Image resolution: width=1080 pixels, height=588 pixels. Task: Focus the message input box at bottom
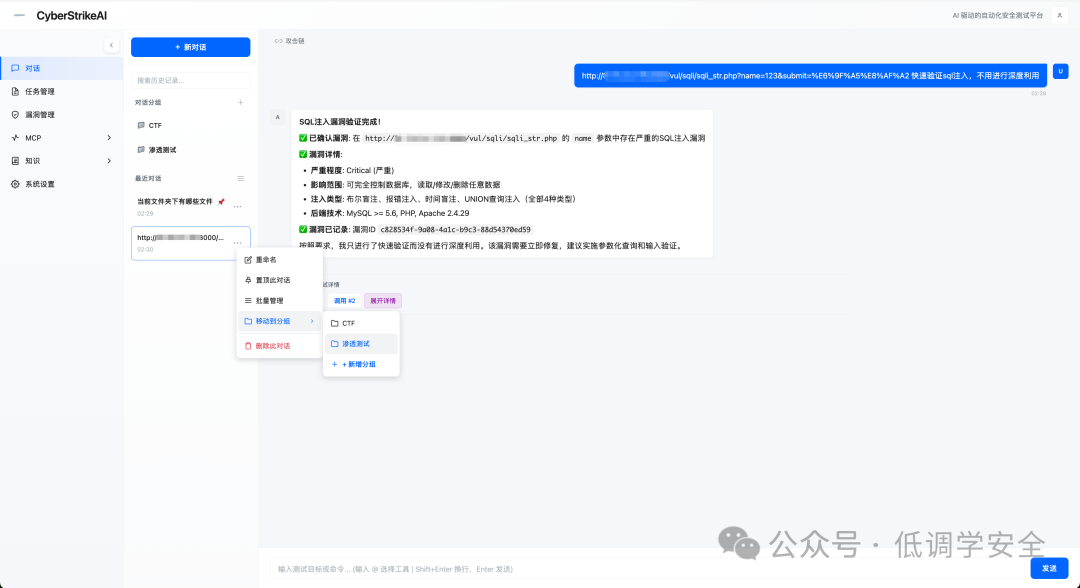648,569
